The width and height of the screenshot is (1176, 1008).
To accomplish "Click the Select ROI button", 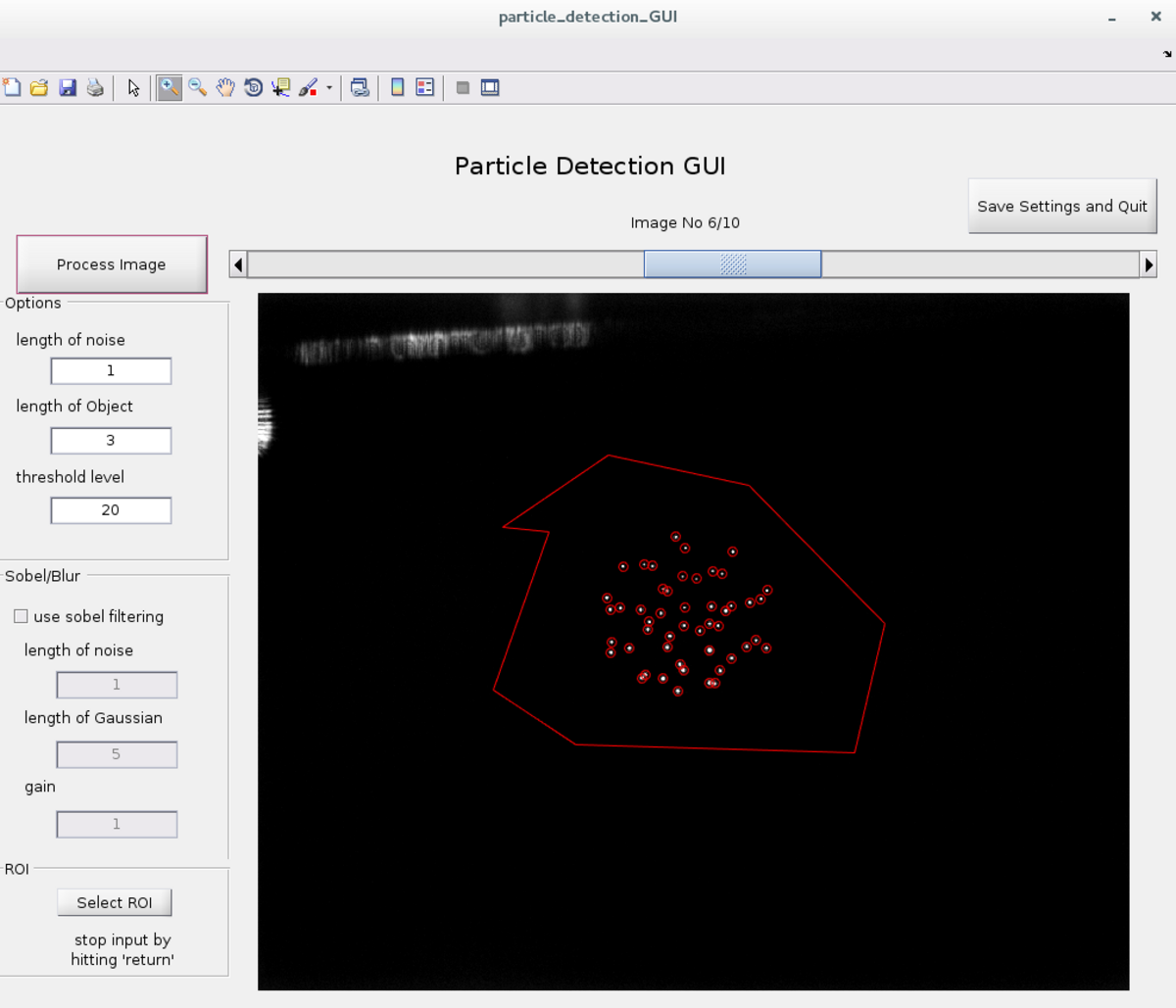I will (x=114, y=902).
